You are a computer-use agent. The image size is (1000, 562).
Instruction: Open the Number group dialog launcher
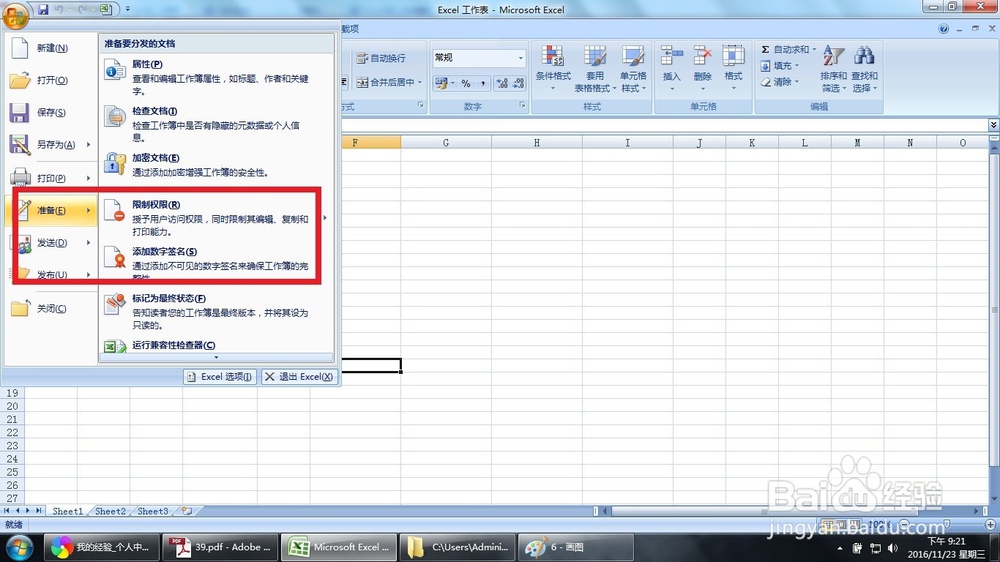[522, 105]
